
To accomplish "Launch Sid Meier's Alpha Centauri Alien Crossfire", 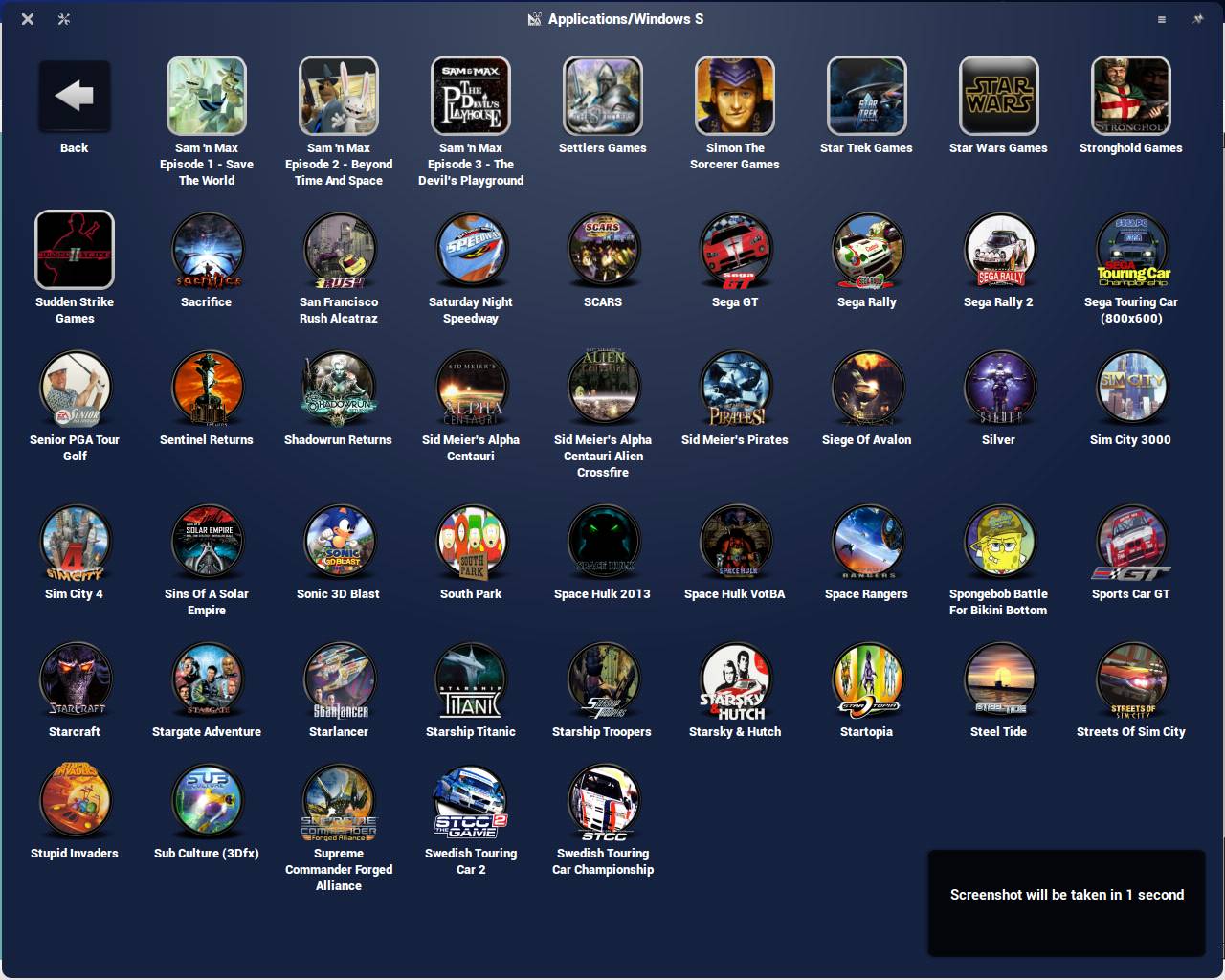I will [603, 388].
